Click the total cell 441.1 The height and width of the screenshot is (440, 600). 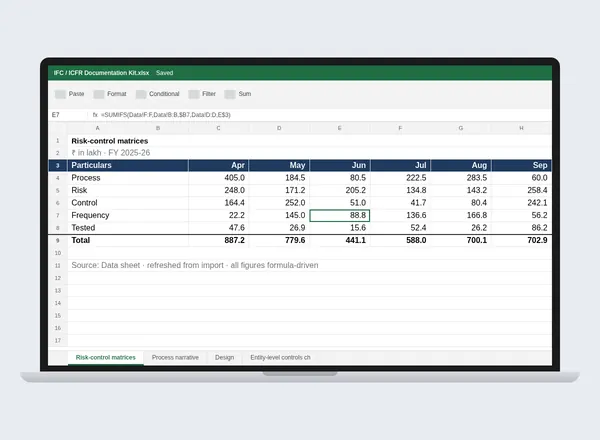click(339, 240)
